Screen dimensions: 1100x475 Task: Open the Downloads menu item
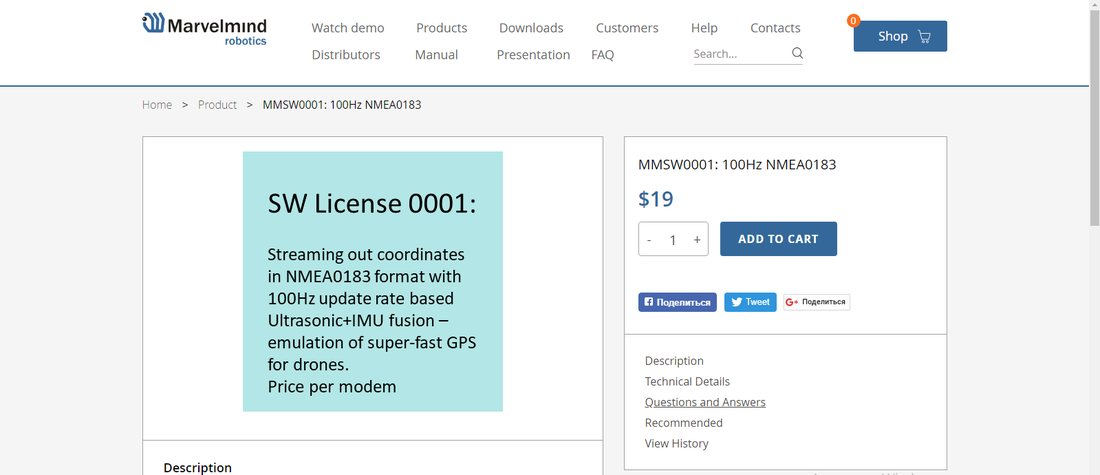(531, 28)
